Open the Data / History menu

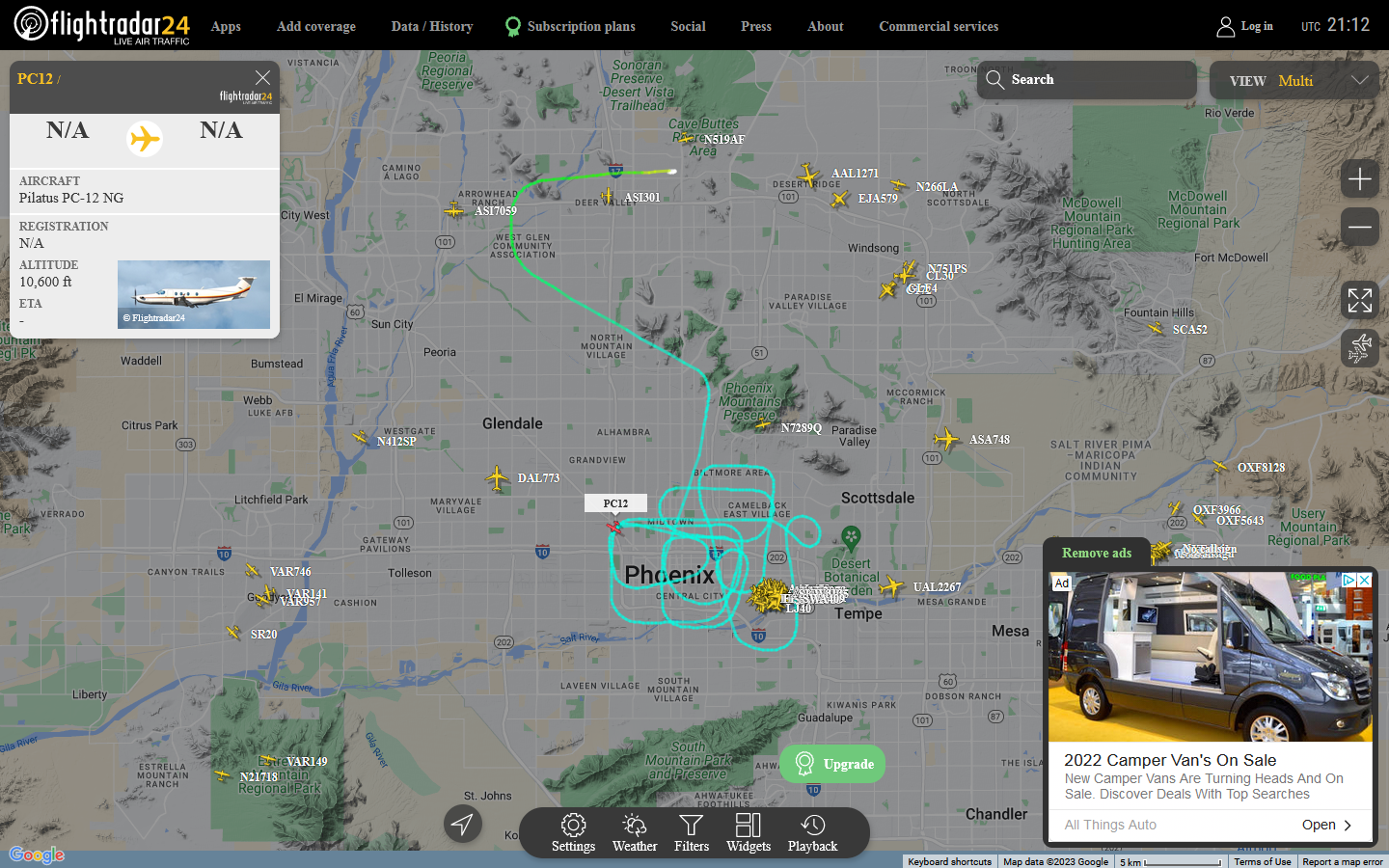432,26
